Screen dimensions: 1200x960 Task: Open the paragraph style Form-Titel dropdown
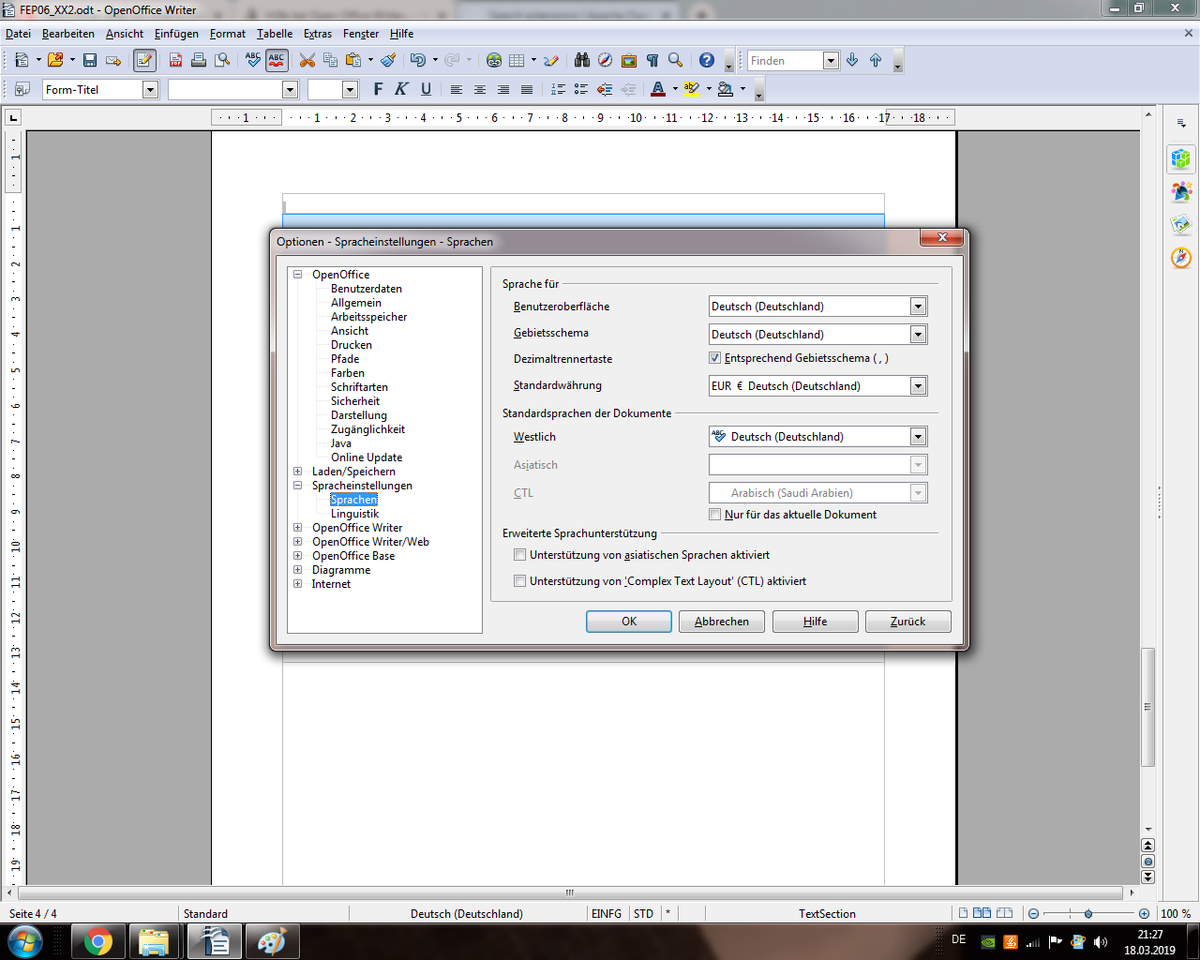click(150, 90)
